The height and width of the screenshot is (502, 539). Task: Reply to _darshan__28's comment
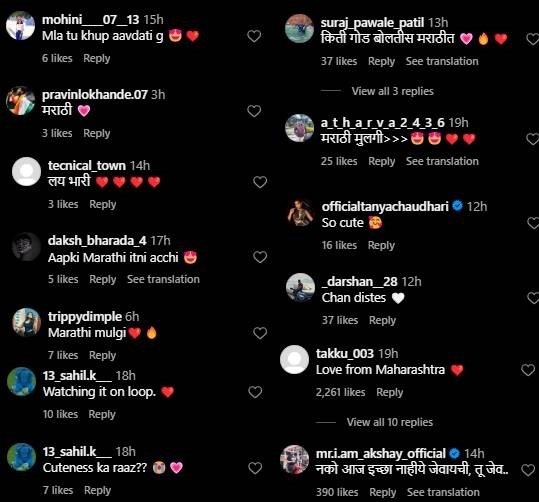[x=383, y=320]
